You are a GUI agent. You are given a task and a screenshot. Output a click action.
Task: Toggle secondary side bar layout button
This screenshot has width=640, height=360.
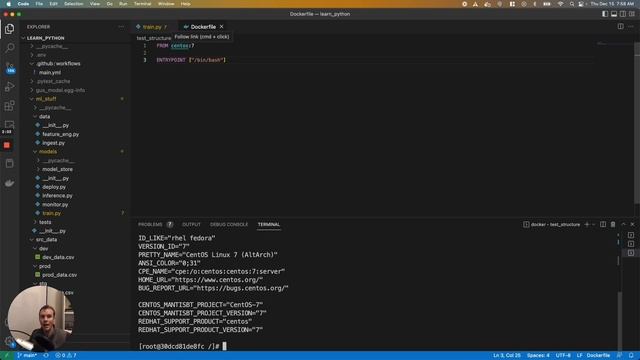point(623,14)
